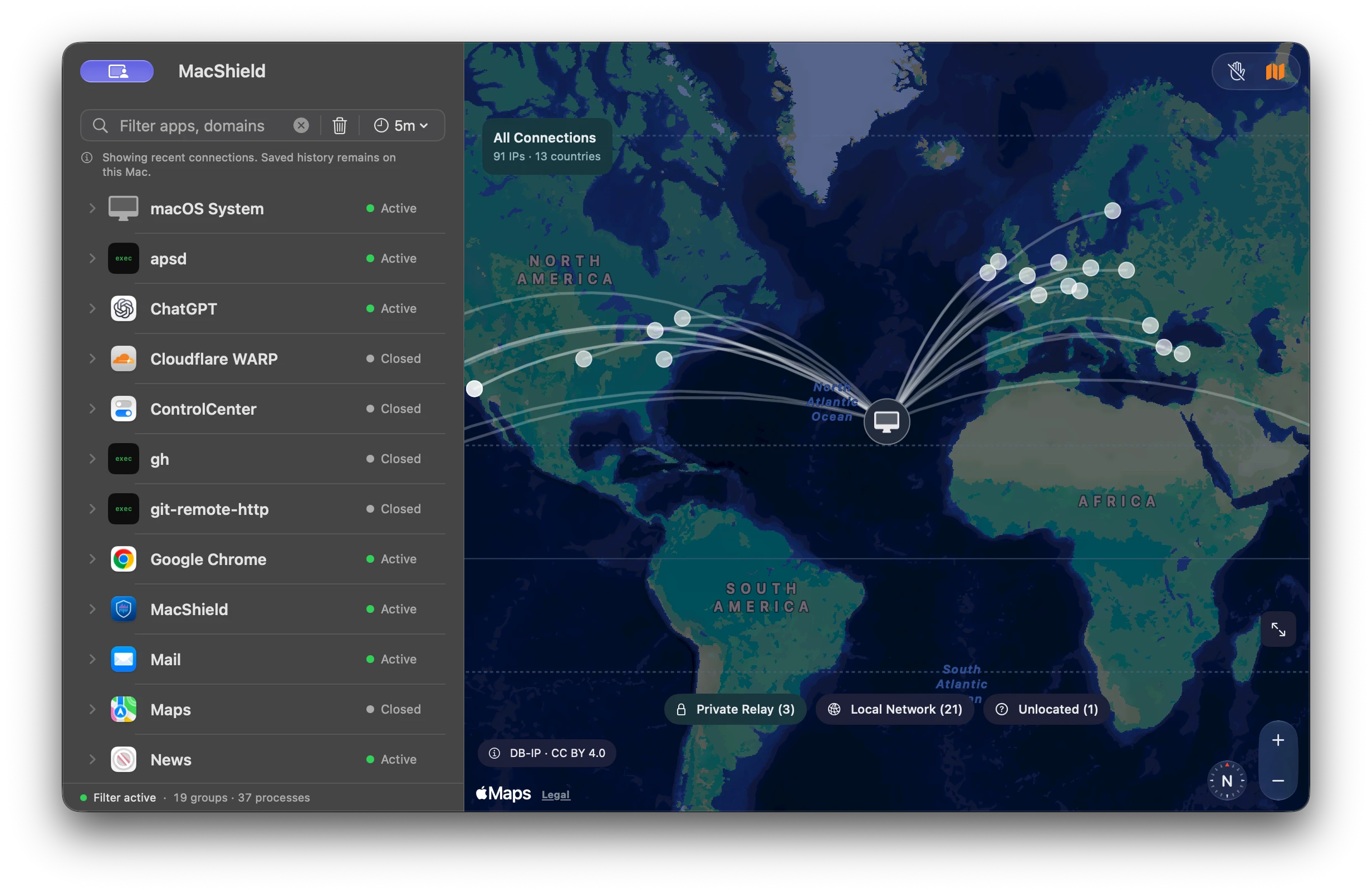Click the All Connections summary card

pos(546,146)
